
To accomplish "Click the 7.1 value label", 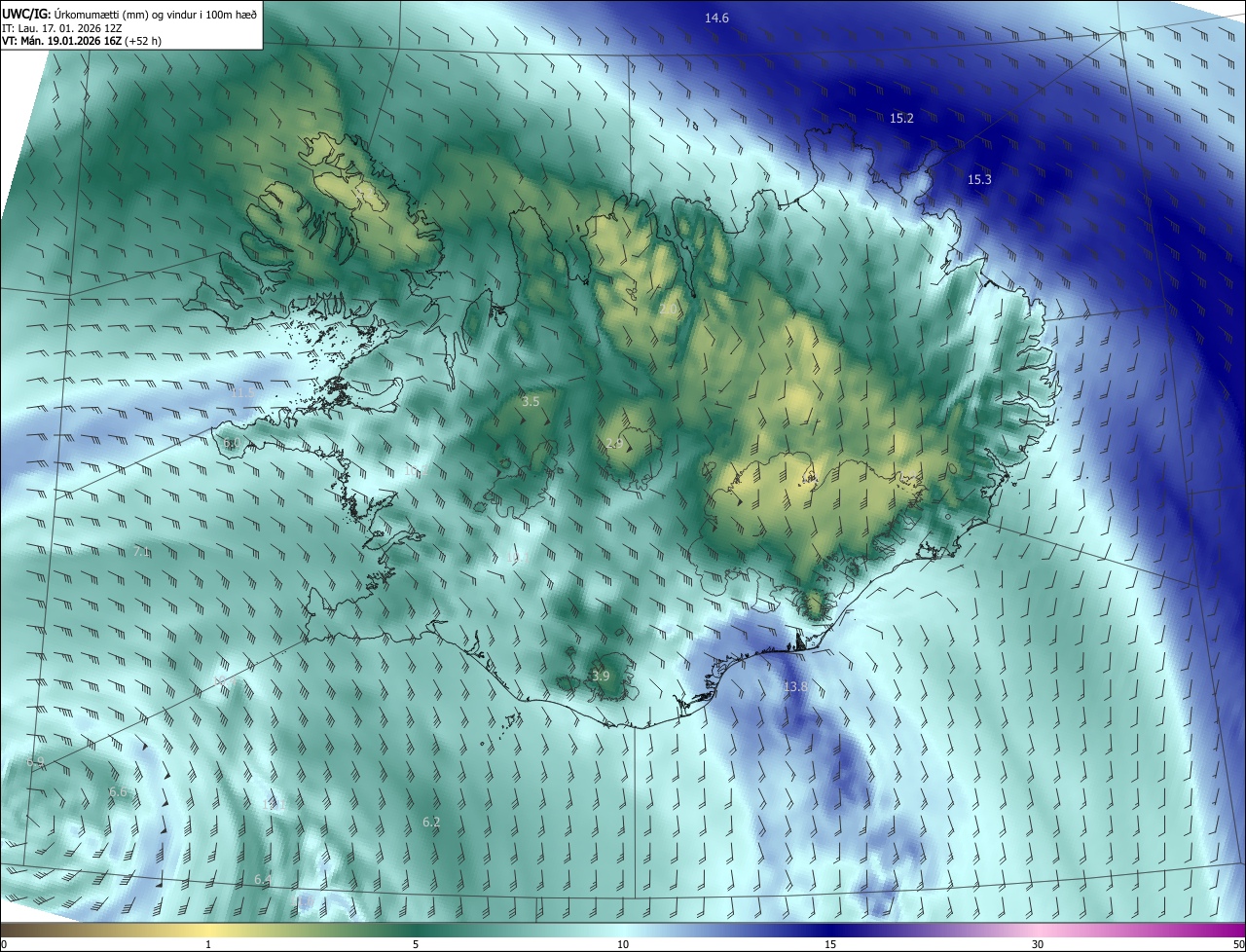I will [141, 552].
